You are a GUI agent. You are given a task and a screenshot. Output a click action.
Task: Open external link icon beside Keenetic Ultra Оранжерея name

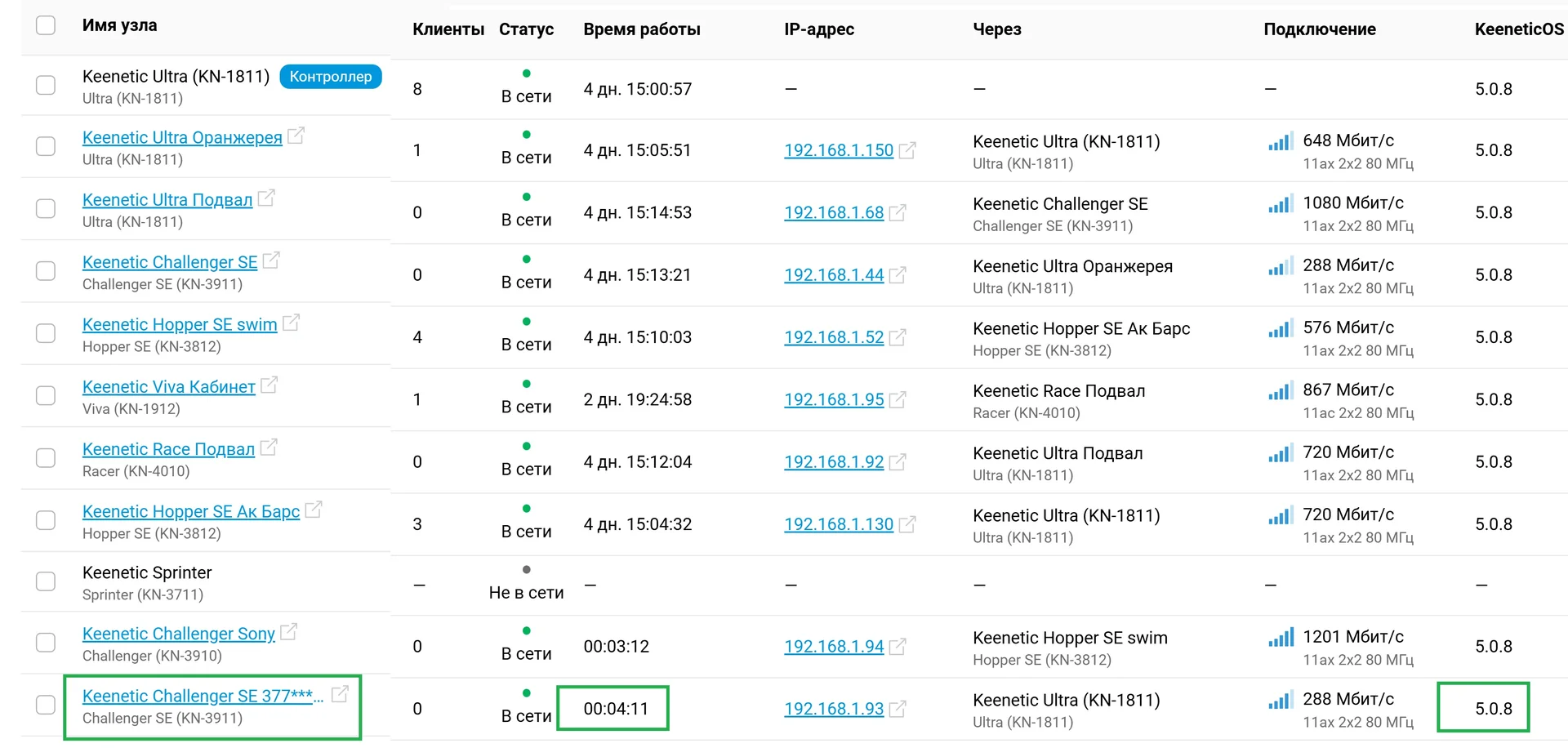coord(296,136)
